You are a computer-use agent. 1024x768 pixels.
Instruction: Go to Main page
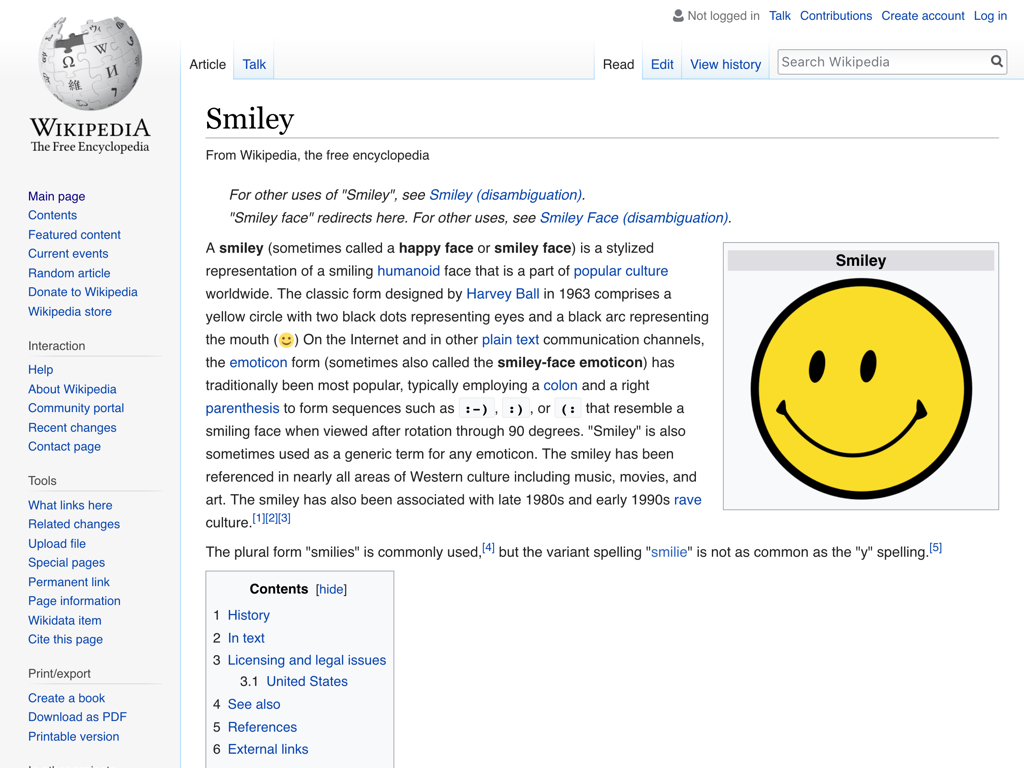pyautogui.click(x=56, y=196)
